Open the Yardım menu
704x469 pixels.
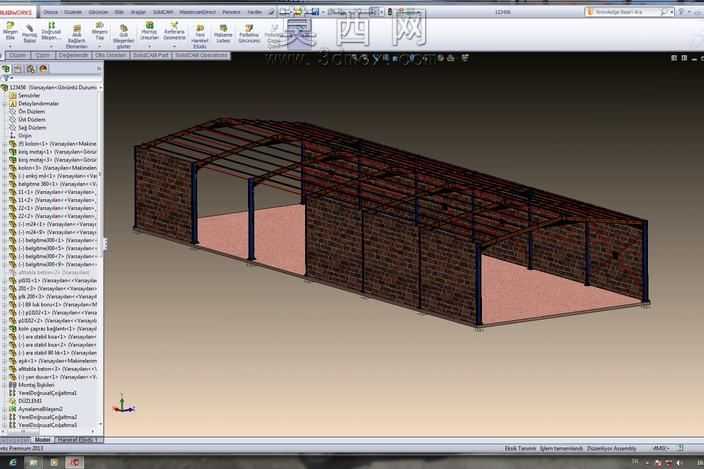255,12
